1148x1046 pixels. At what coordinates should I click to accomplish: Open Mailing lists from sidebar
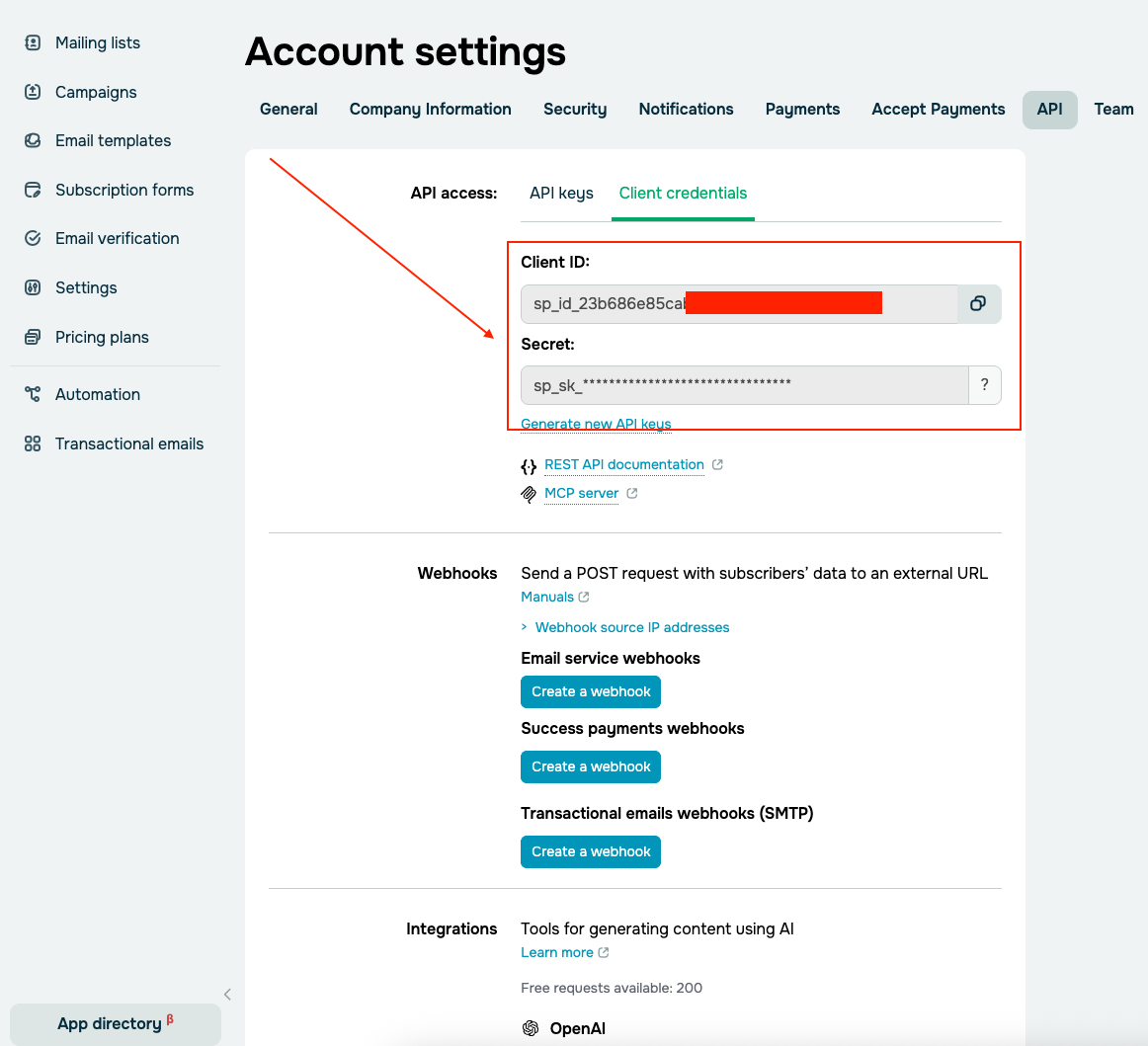tap(97, 42)
